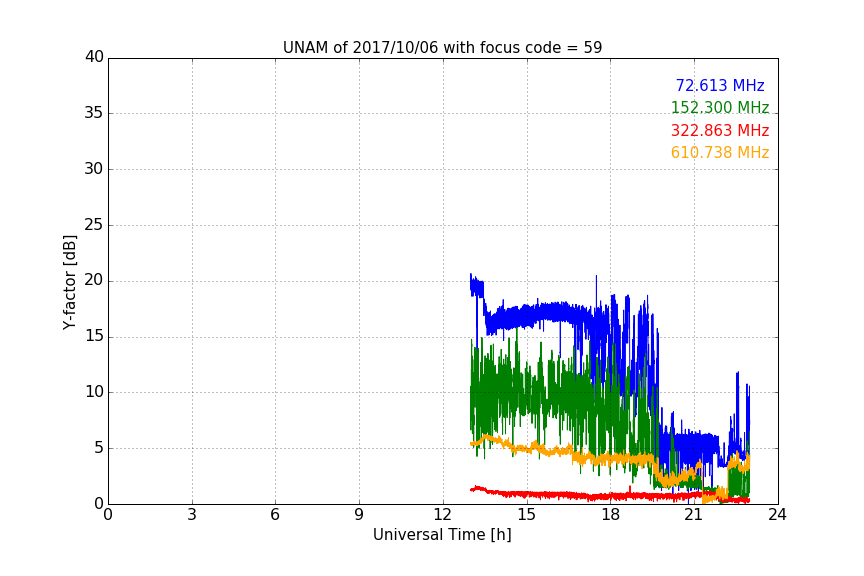Click the blue 72.613 MHz trace plateau near 16 h

(555, 313)
